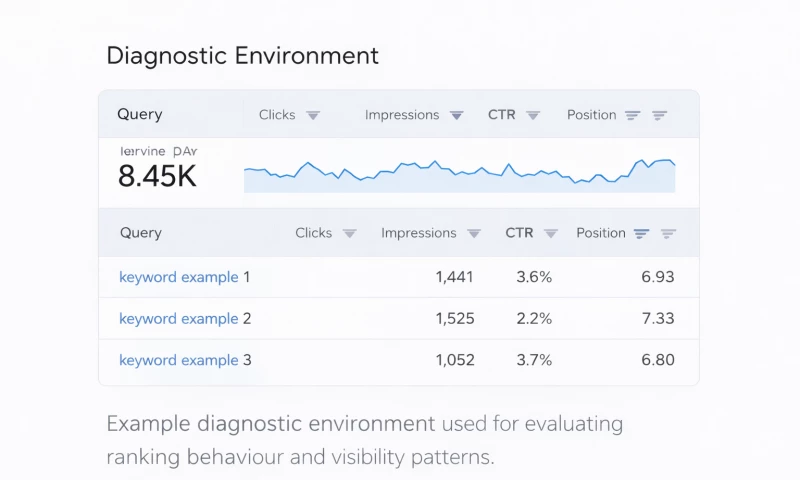The height and width of the screenshot is (480, 800).
Task: Click the blue trend line chart
Action: coord(459,172)
